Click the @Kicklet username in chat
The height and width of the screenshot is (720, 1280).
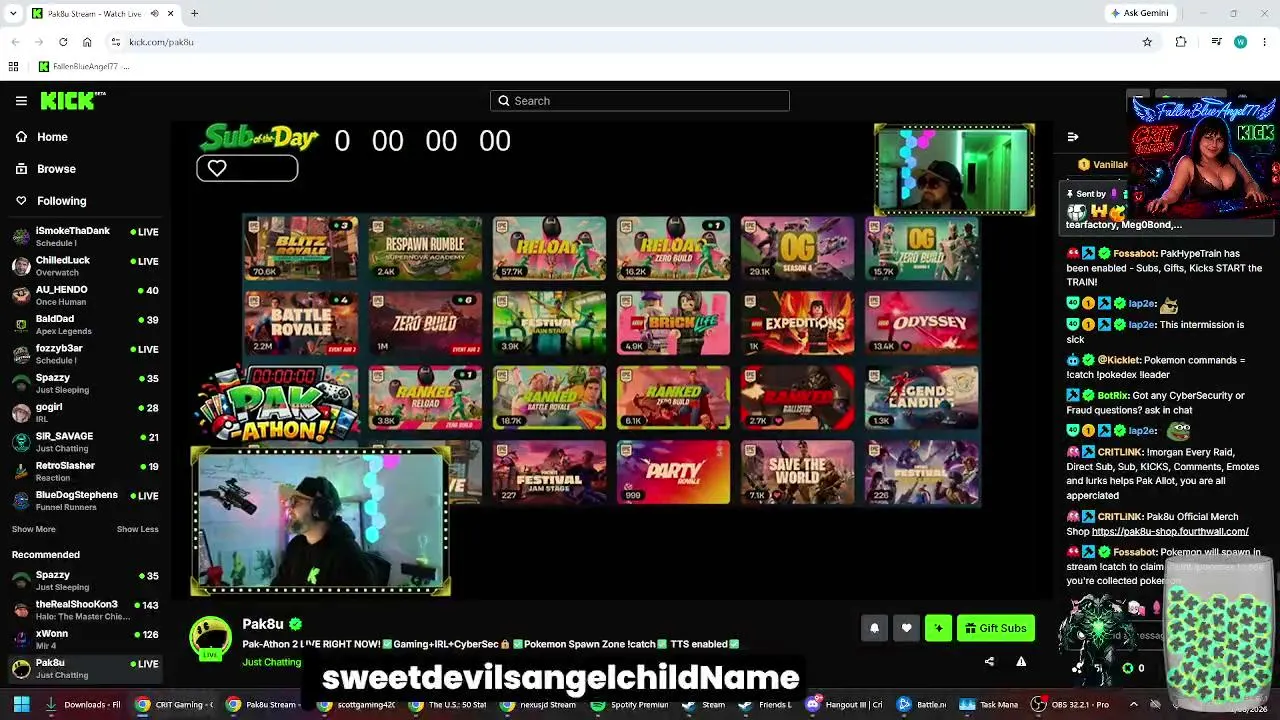[x=1117, y=360]
